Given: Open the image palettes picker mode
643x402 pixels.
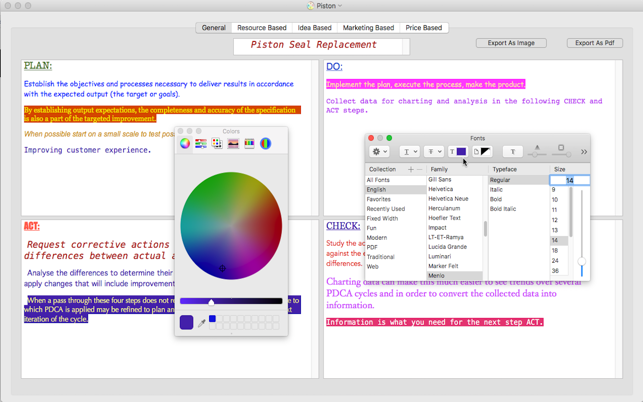Looking at the screenshot, I should [233, 143].
